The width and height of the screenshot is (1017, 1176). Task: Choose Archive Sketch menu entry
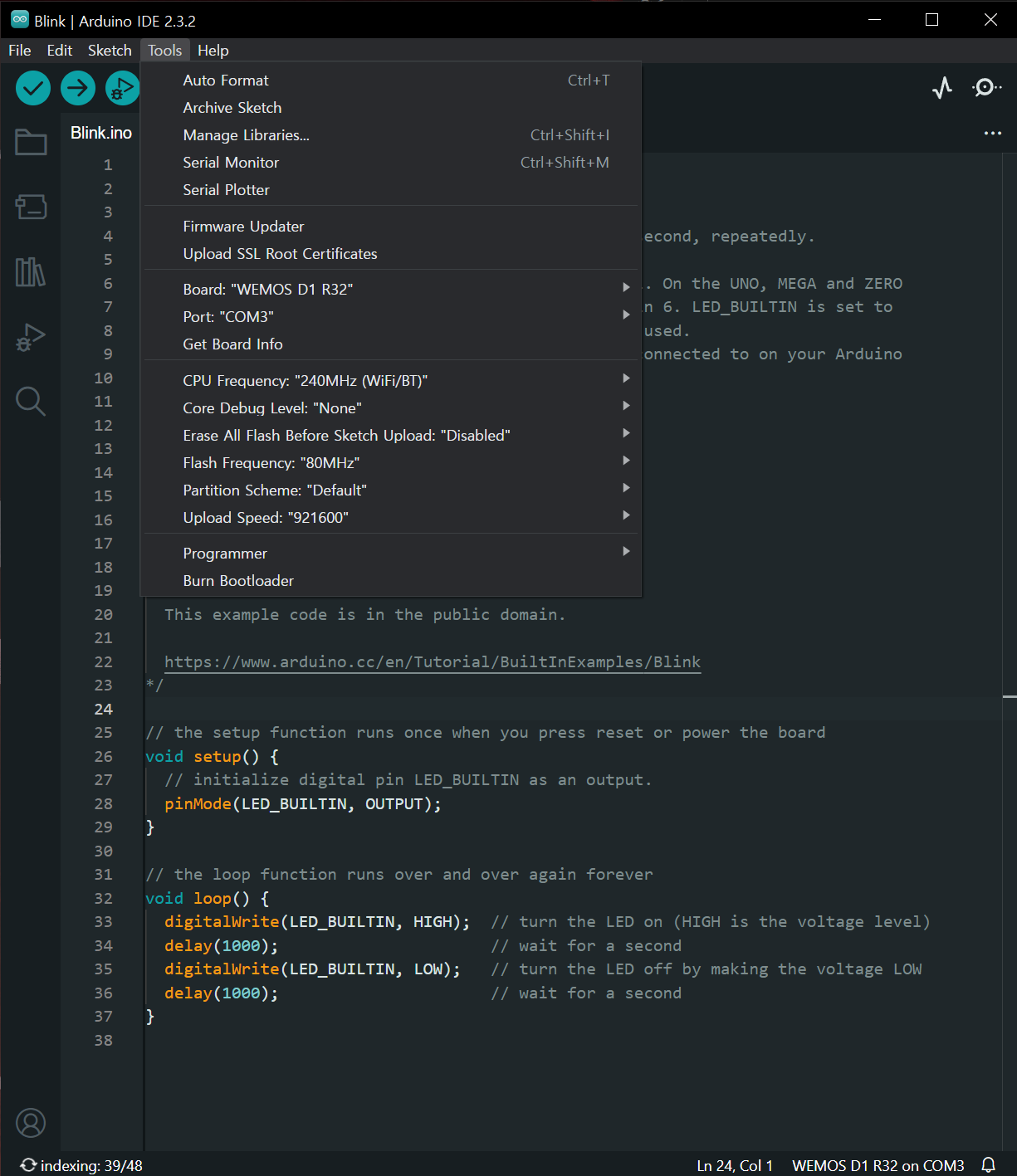tap(391, 107)
